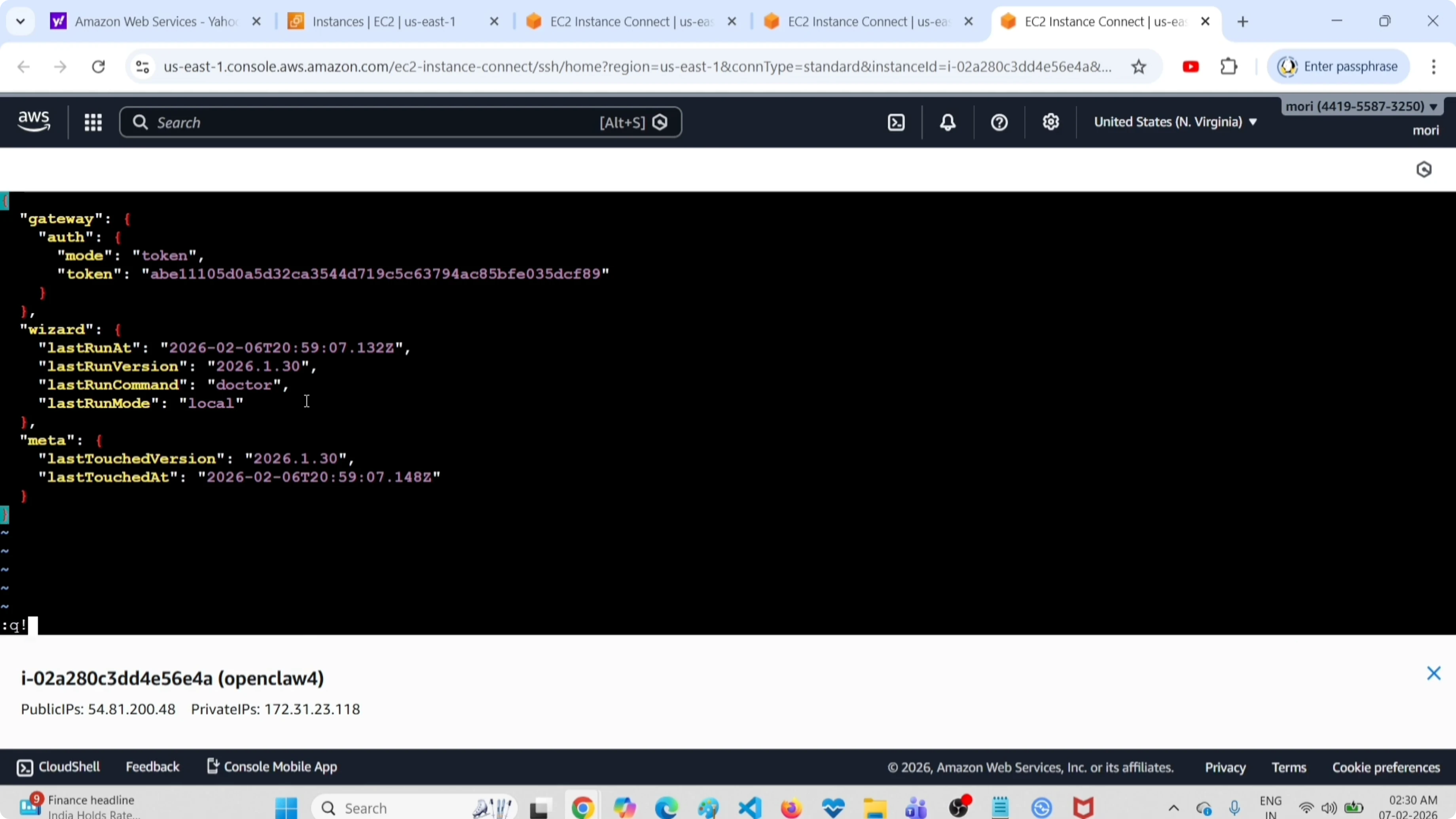
Task: Open CloudShell icon in top navigation
Action: (897, 122)
